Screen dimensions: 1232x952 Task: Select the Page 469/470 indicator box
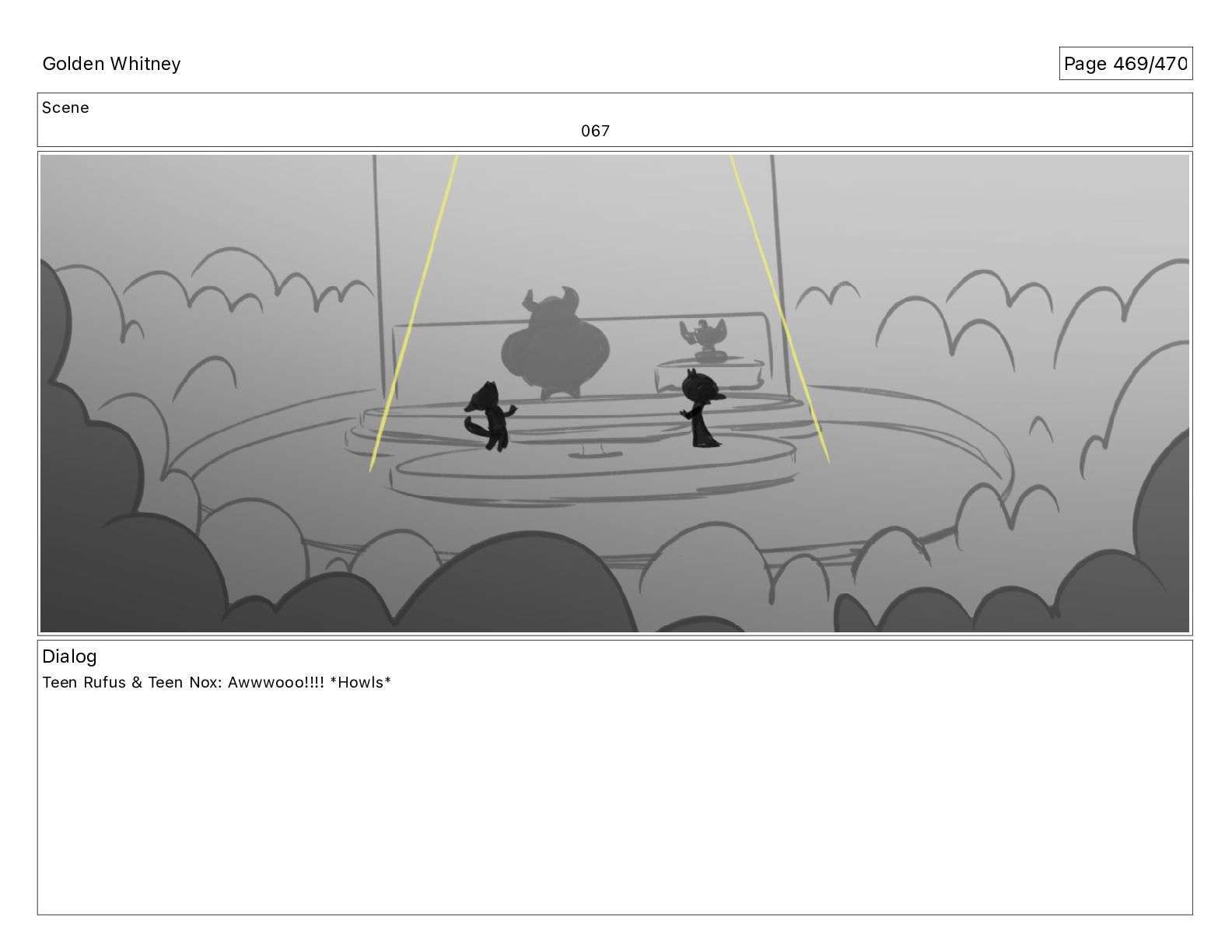pos(1125,64)
